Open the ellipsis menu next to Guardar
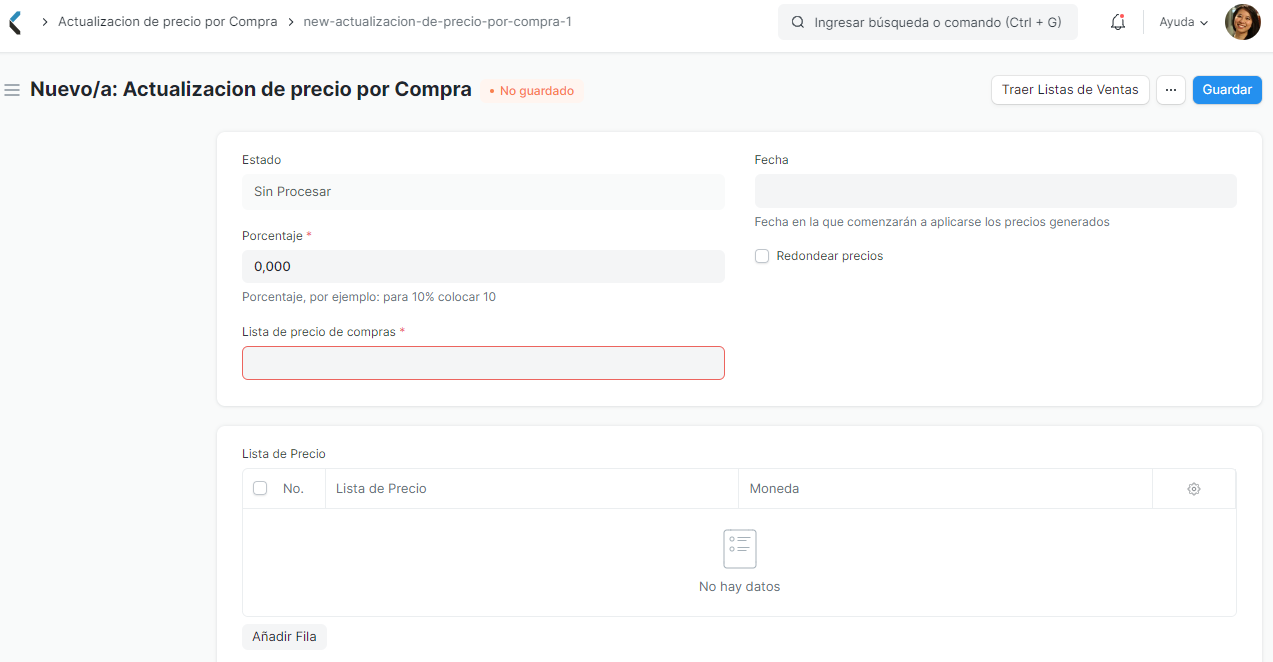Viewport: 1273px width, 662px height. point(1170,89)
